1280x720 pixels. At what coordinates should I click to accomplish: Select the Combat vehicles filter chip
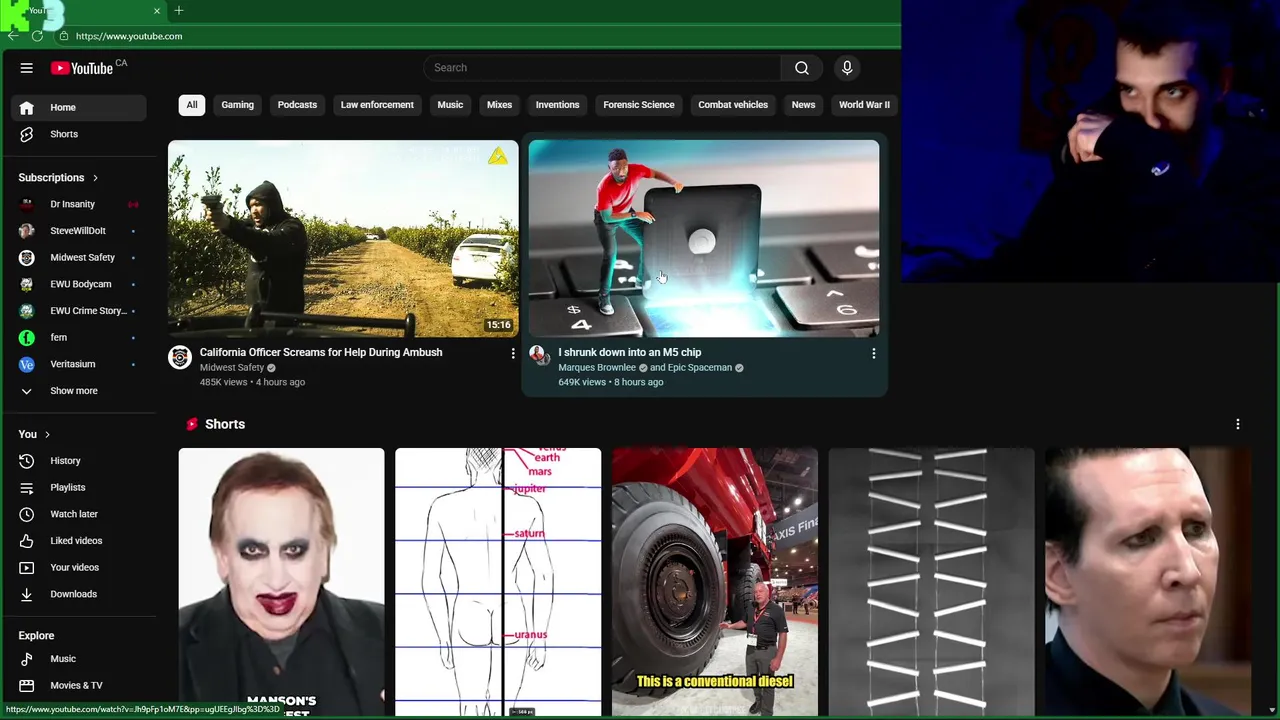pyautogui.click(x=733, y=105)
